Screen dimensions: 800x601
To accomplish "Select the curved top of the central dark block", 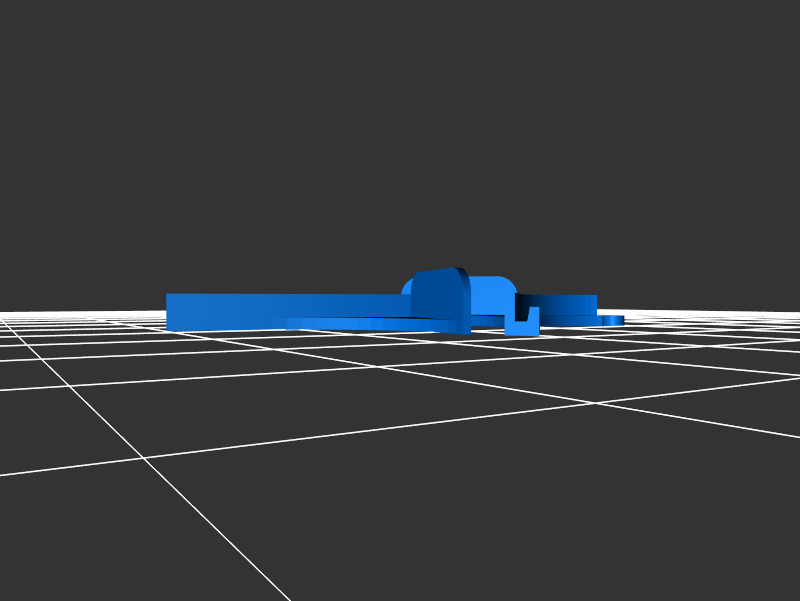I will click(438, 271).
